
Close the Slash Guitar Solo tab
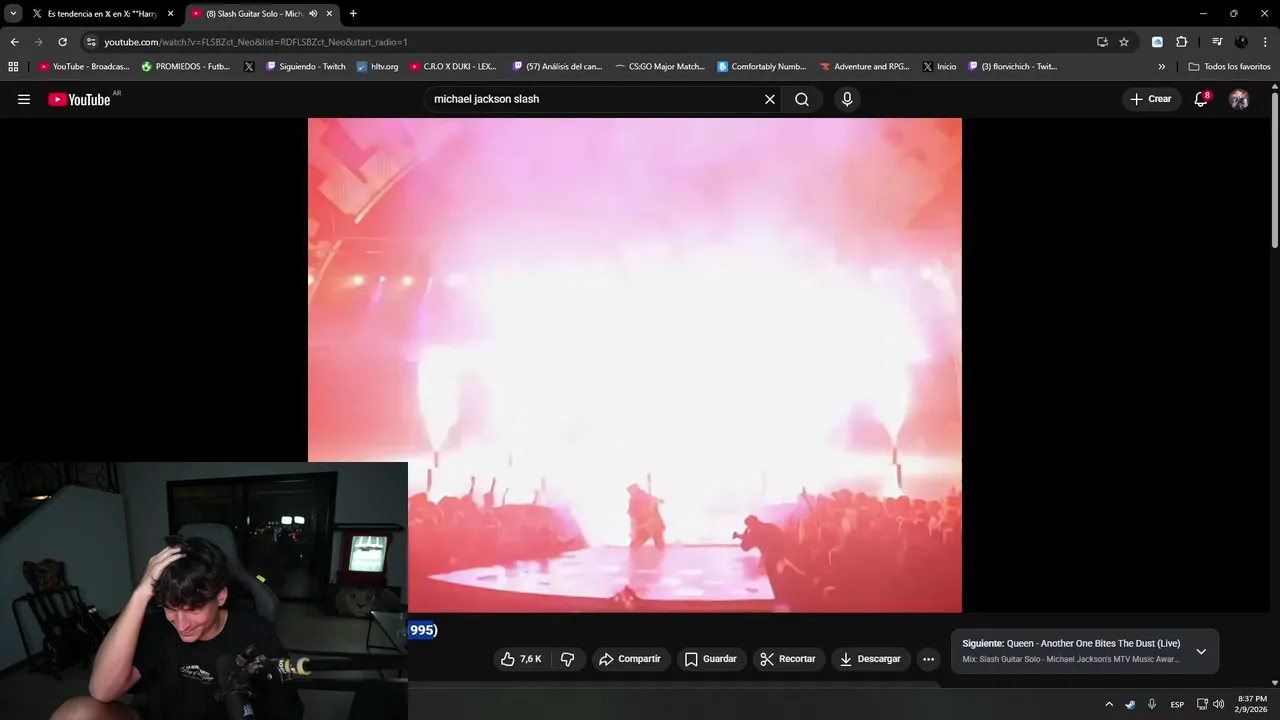(329, 14)
